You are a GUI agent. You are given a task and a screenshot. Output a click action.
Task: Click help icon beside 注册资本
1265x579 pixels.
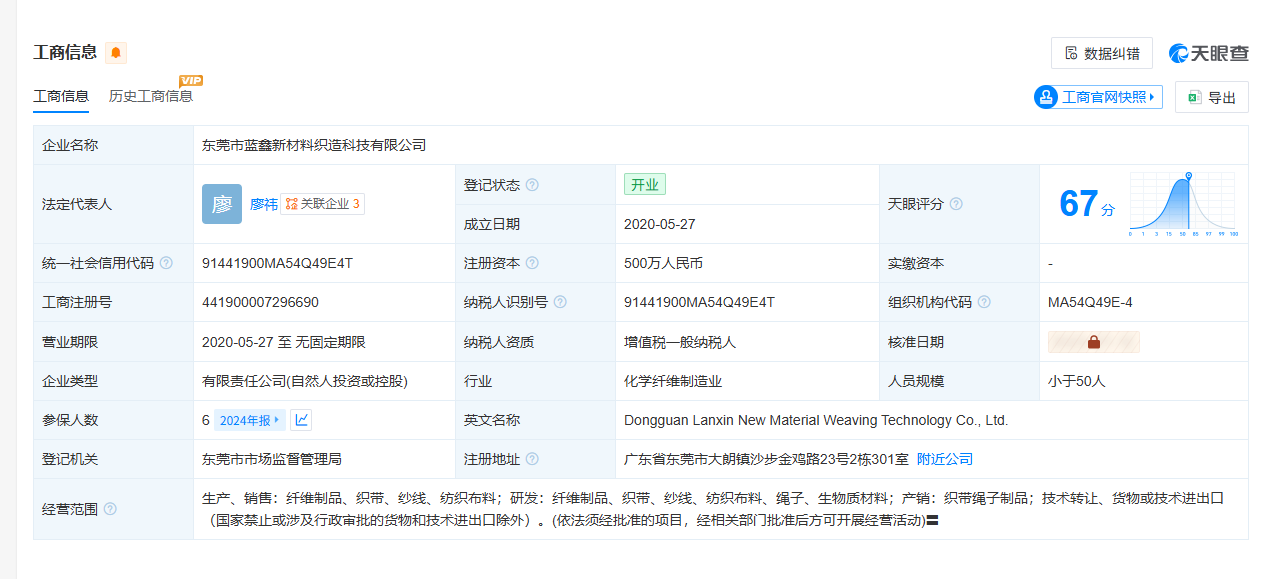click(532, 263)
